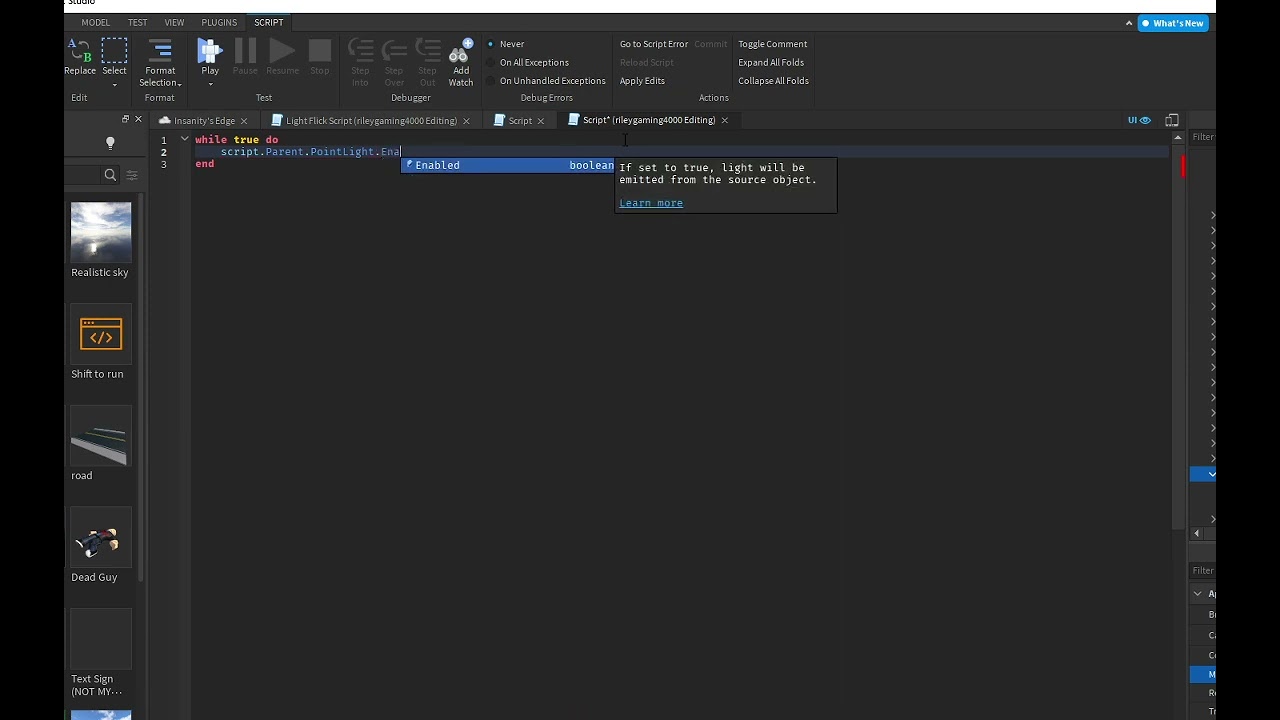The height and width of the screenshot is (720, 1280).
Task: Click code line number 3
Action: tap(164, 164)
